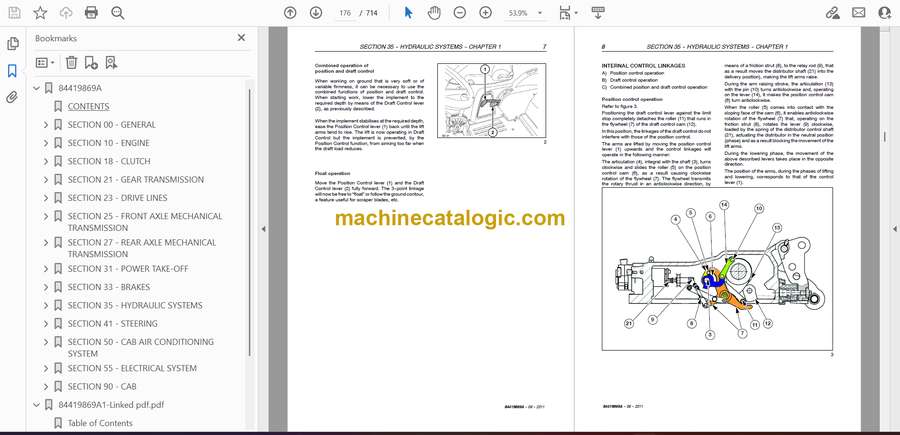Open SECTION 55 - ELECTRICAL SYSTEM bookmark
Image resolution: width=900 pixels, height=435 pixels.
[x=131, y=368]
